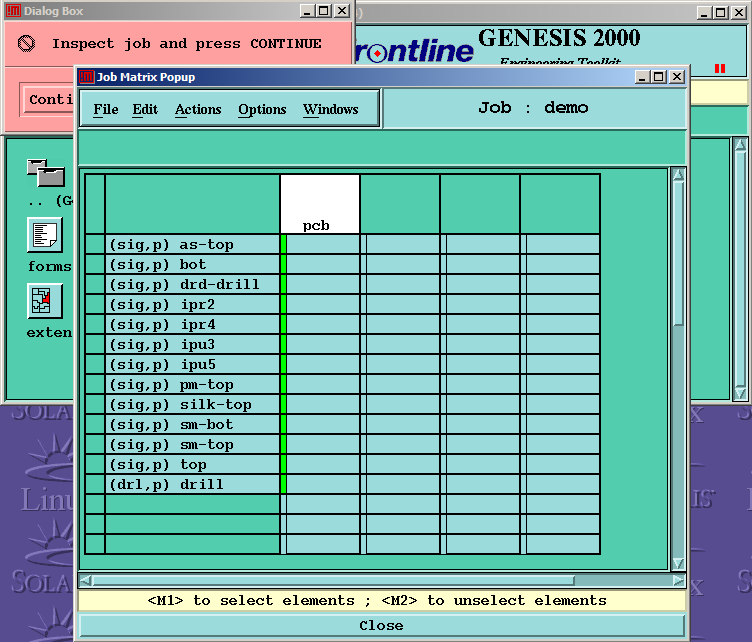Click the Job Matrix Popup title bar icon
752x642 pixels.
(87, 77)
